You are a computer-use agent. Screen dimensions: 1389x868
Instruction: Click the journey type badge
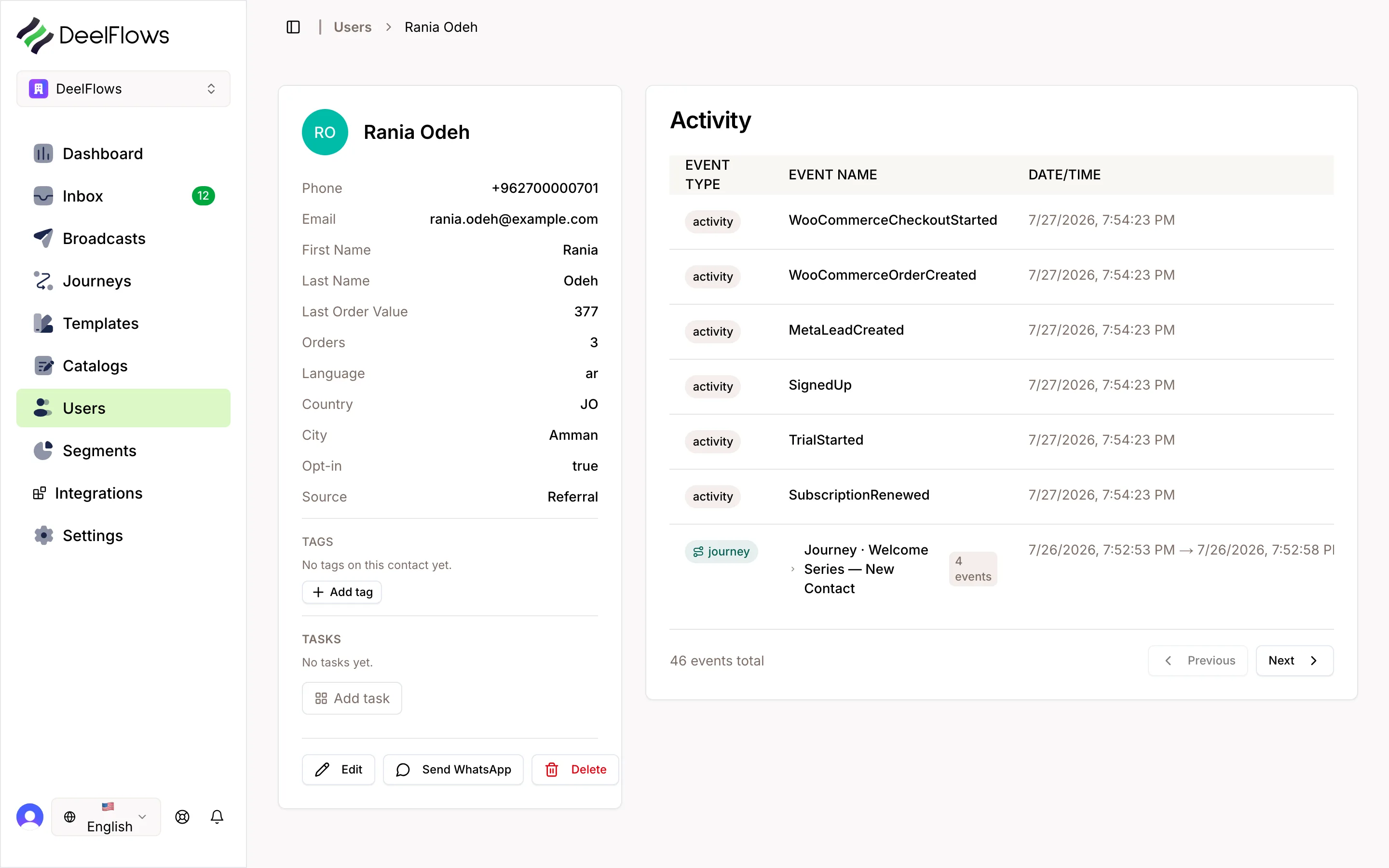click(x=722, y=552)
